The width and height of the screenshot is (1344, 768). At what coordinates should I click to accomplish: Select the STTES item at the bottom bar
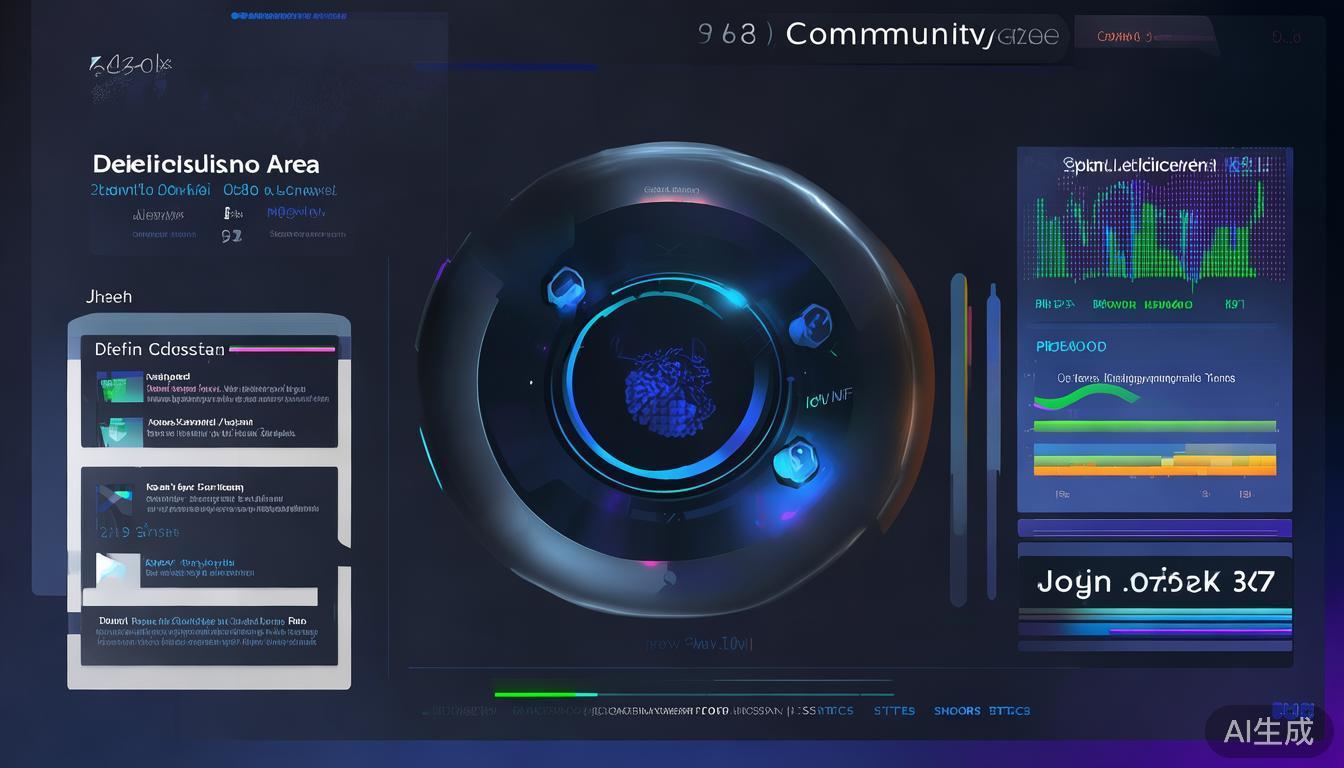pos(894,711)
